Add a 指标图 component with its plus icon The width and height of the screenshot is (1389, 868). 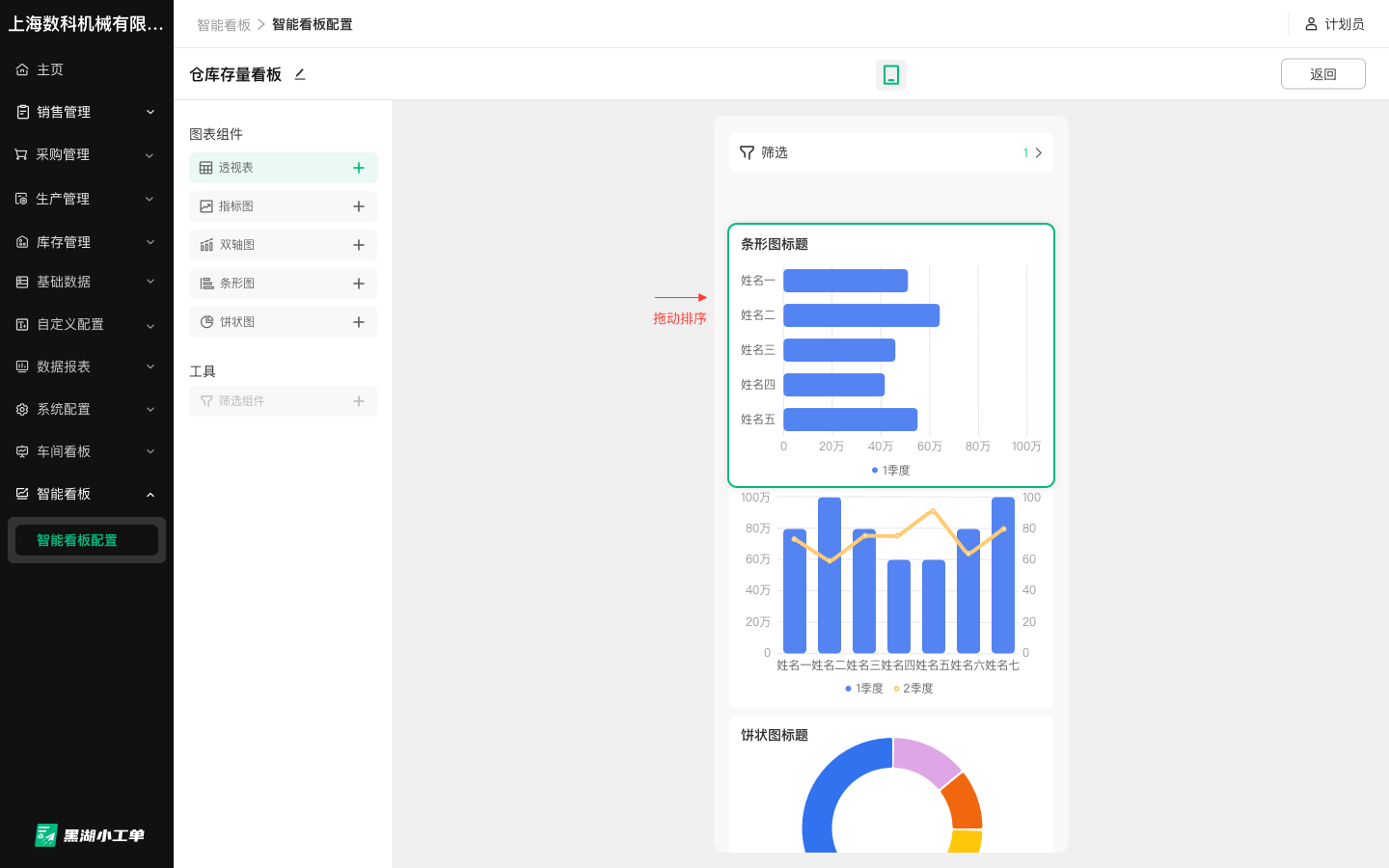click(x=358, y=206)
